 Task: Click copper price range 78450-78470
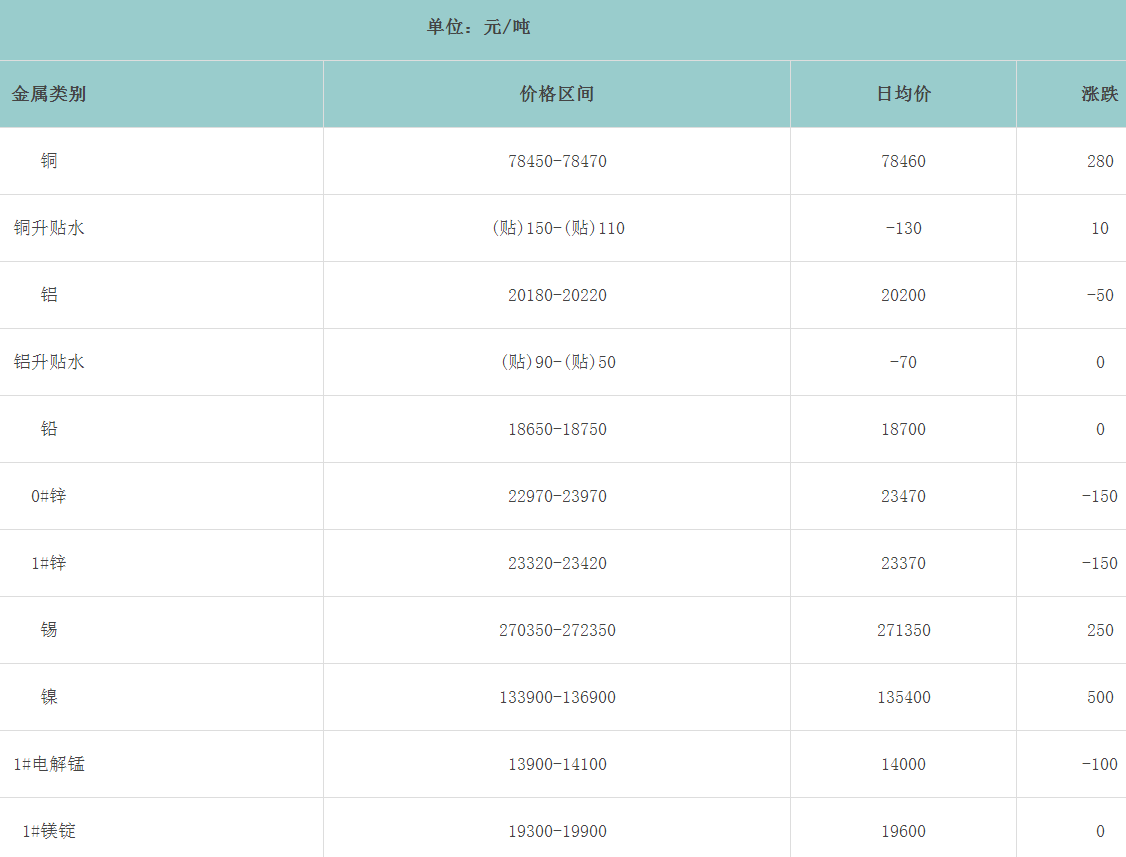tap(557, 161)
